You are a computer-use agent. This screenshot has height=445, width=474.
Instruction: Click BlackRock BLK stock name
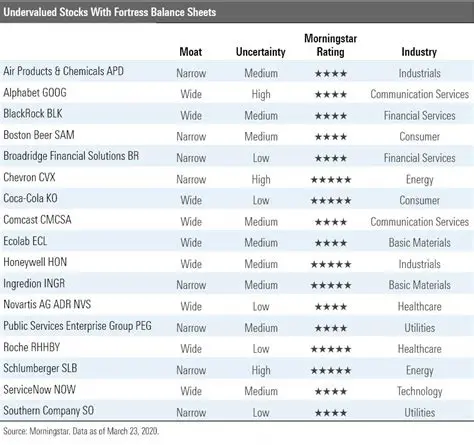(33, 114)
